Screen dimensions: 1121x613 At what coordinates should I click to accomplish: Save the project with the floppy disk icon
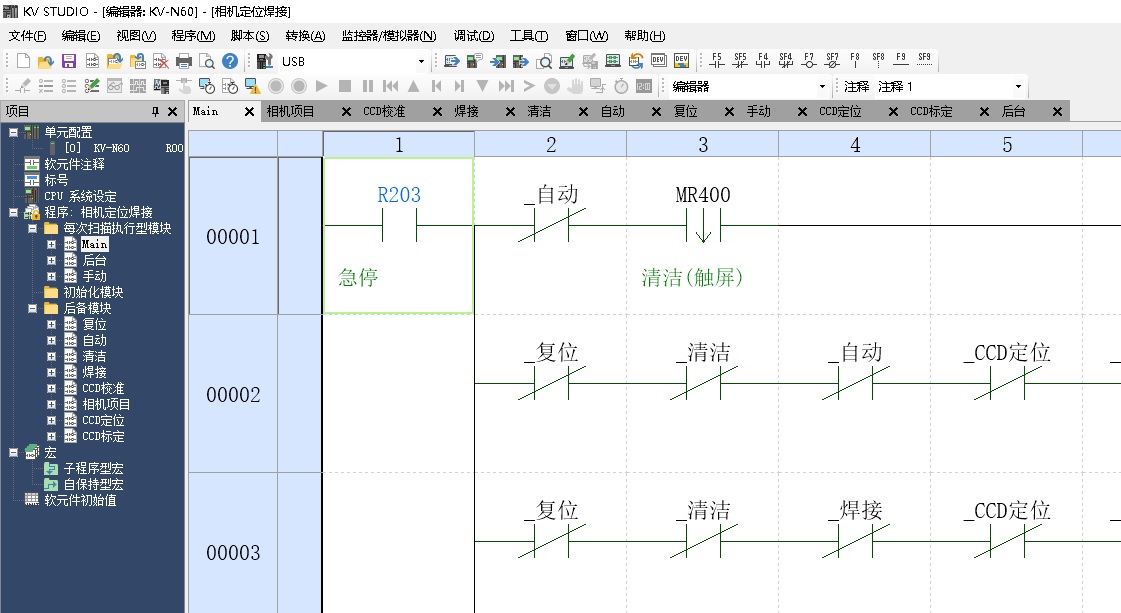click(69, 61)
